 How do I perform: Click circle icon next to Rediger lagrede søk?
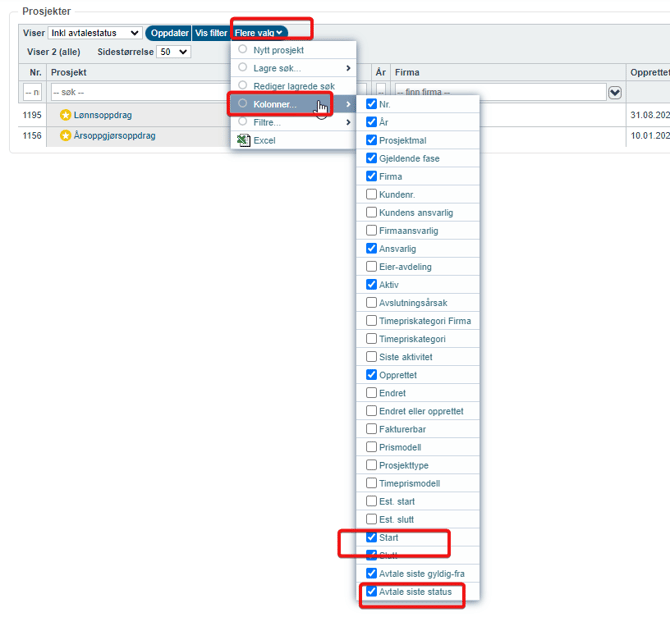tap(243, 86)
